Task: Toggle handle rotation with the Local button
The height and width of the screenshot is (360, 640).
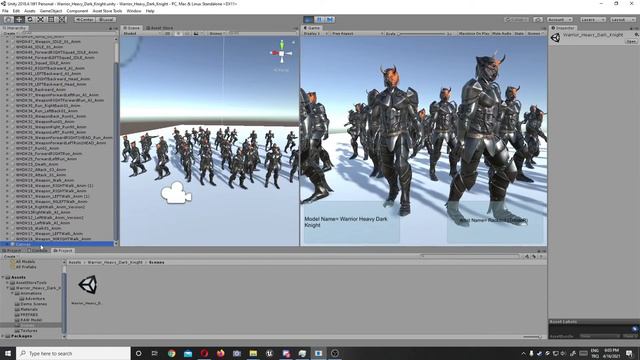Action: coord(106,19)
